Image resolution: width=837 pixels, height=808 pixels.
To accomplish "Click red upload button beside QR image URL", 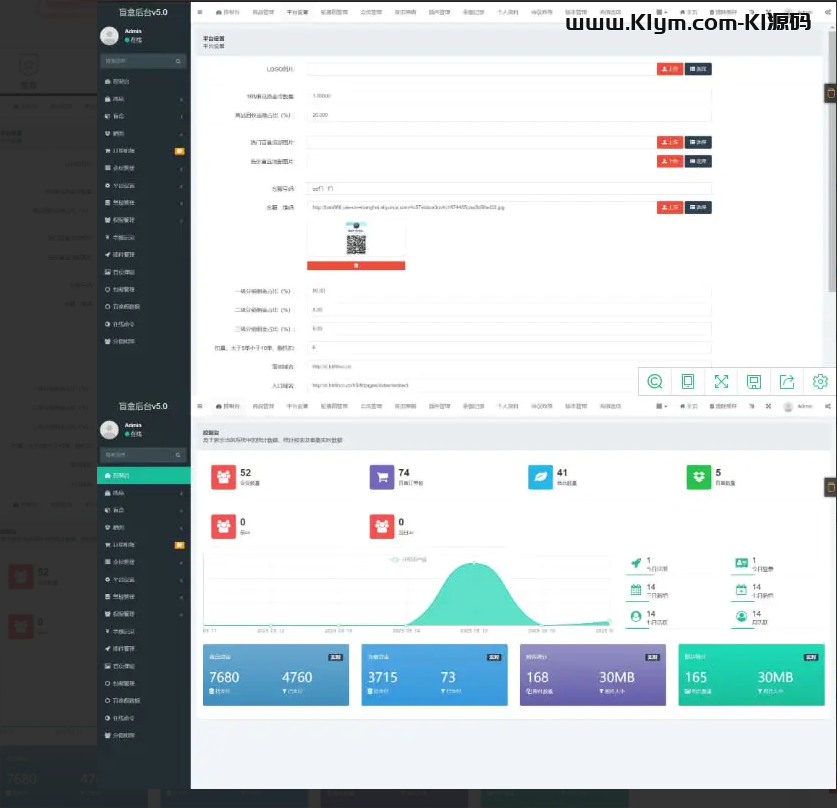I will click(x=670, y=207).
